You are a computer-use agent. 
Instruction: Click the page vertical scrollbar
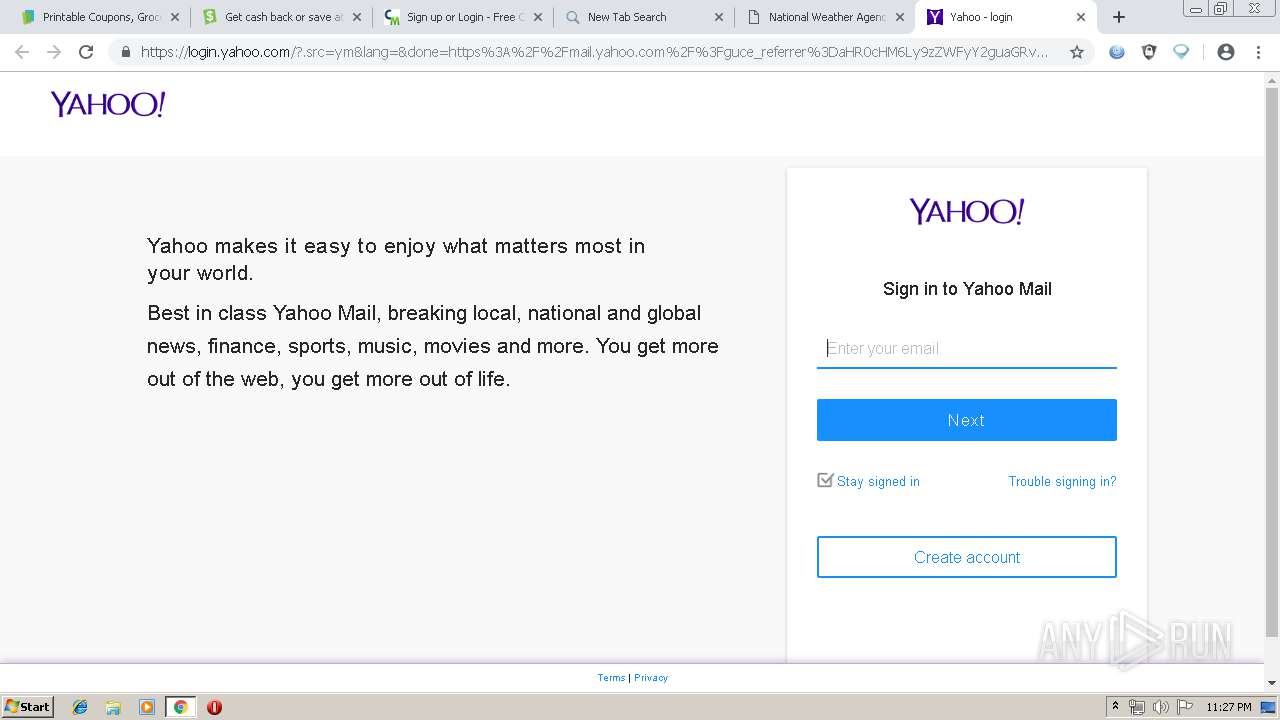(x=1272, y=363)
